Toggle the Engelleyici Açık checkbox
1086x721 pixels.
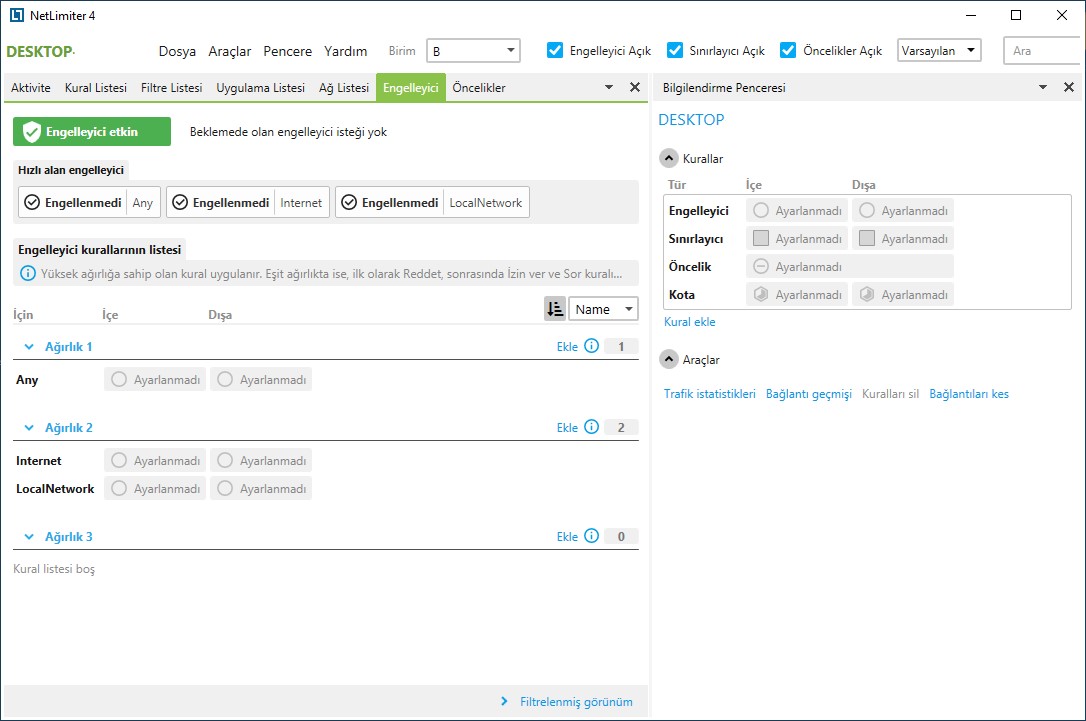coord(555,51)
